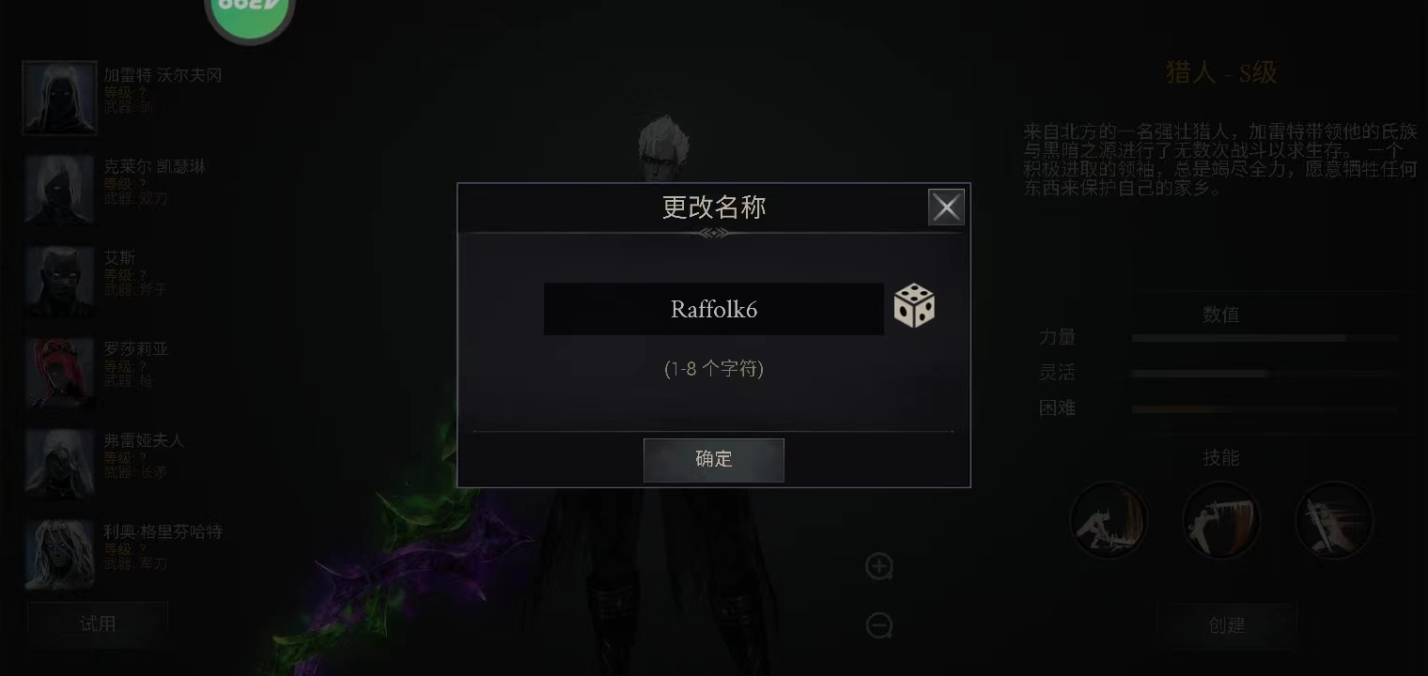This screenshot has width=1428, height=676.
Task: Close the 更改名称 dialog with X
Action: (946, 207)
